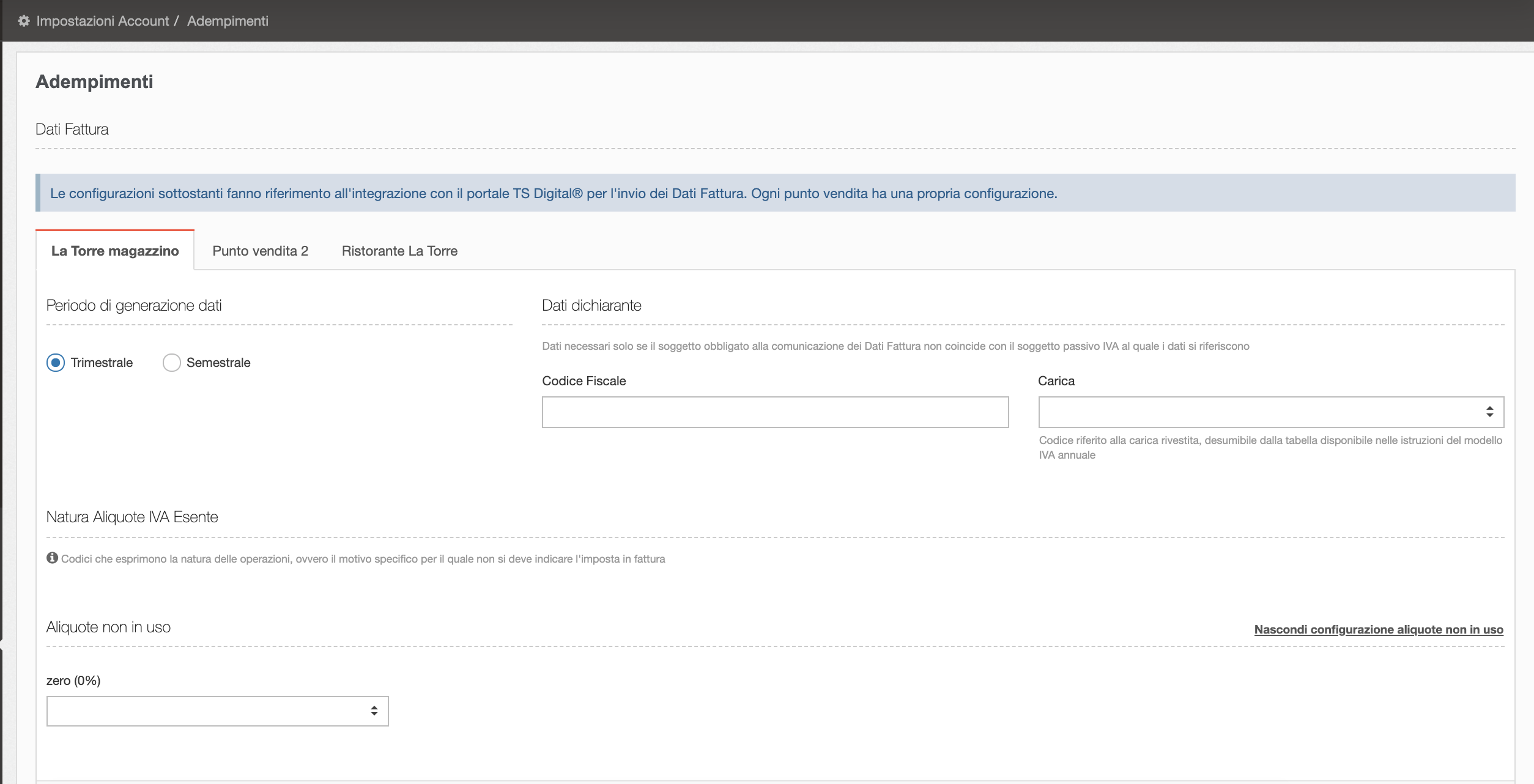Click the Adempimenti page heading
This screenshot has height=784, width=1534.
(x=94, y=82)
